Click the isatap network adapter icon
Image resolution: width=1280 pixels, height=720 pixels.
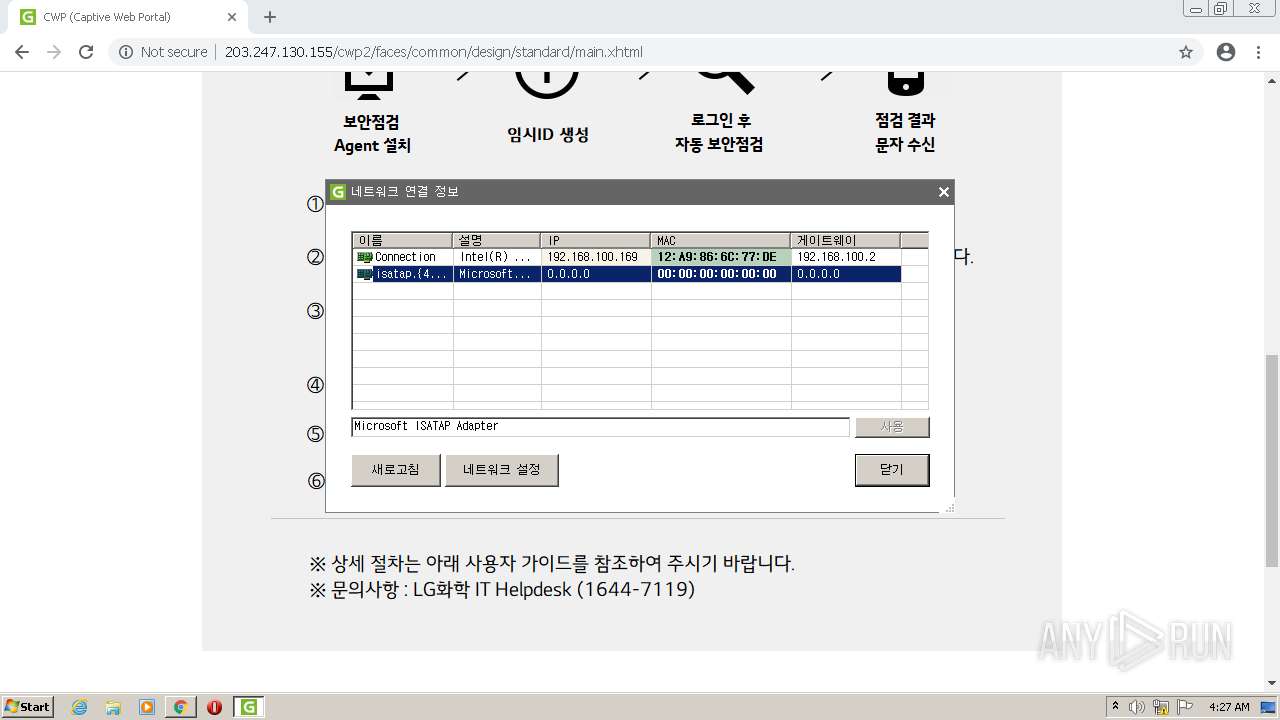[364, 274]
